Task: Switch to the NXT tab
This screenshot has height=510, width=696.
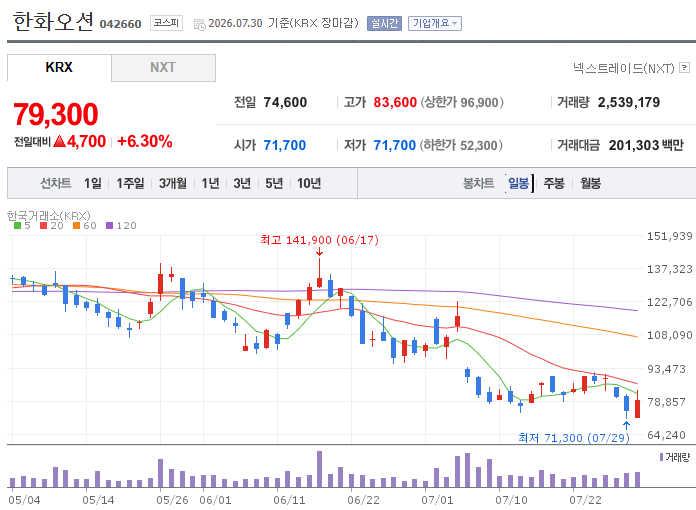Action: point(163,67)
